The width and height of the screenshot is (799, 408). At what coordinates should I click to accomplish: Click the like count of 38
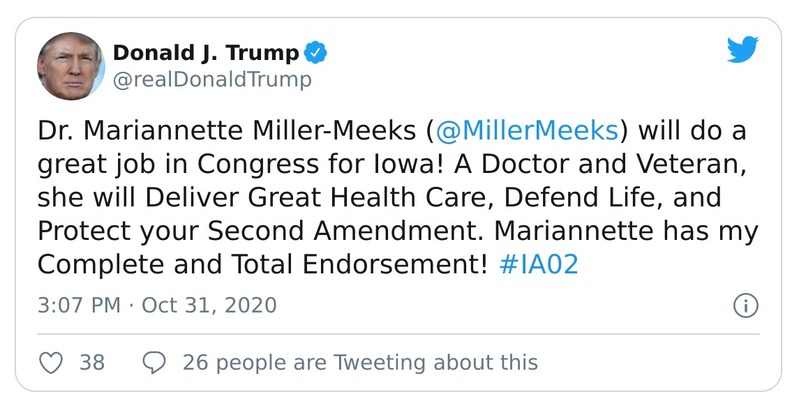(92, 362)
